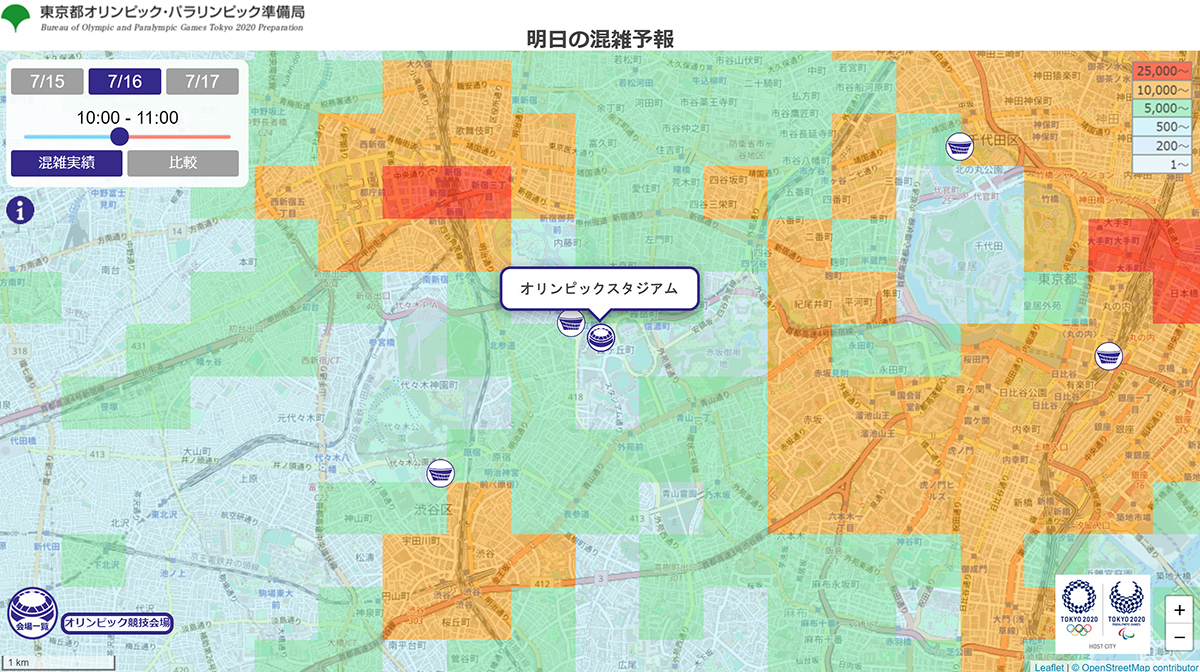
Task: Click the time range slider handle
Action: pyautogui.click(x=119, y=136)
